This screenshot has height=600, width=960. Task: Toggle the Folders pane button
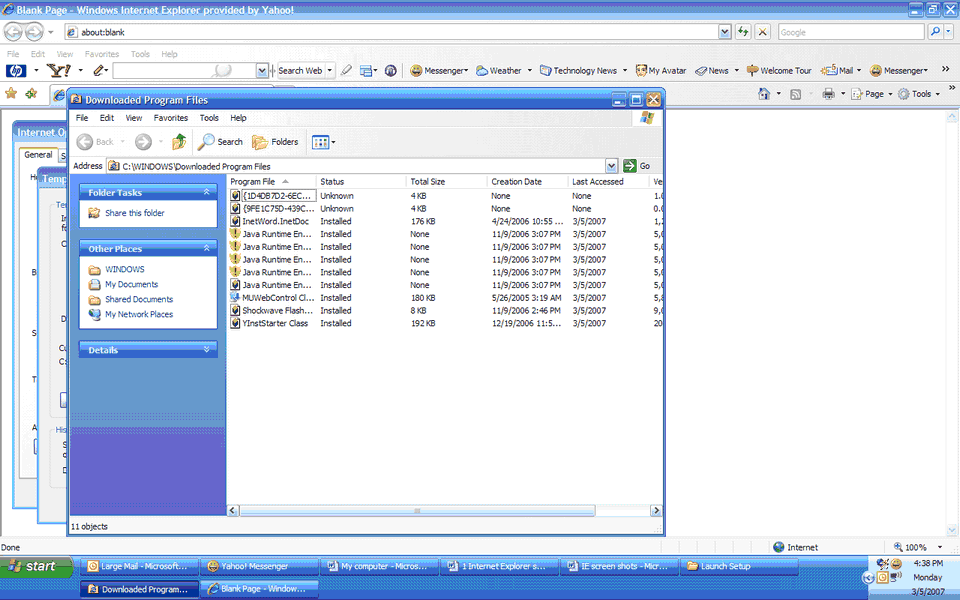(276, 142)
